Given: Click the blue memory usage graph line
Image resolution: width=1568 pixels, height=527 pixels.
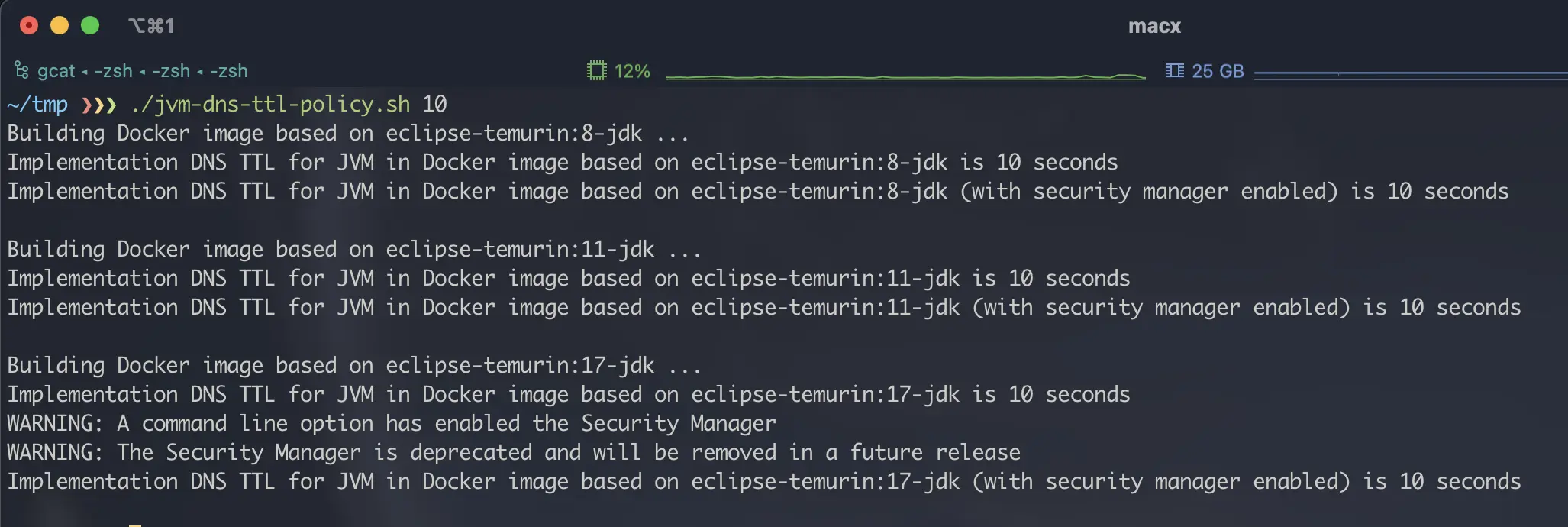Looking at the screenshot, I should 1411,74.
